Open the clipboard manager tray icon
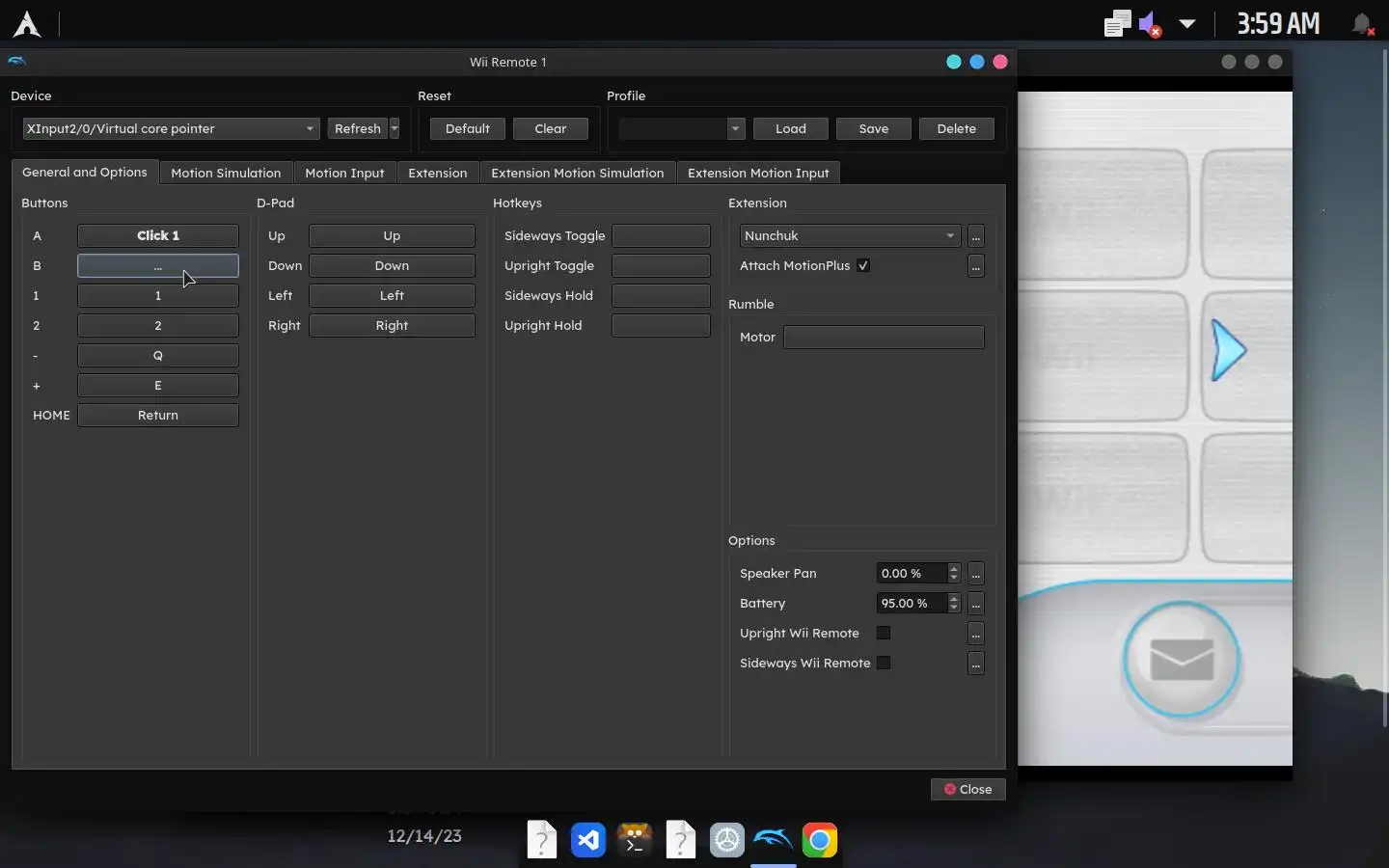The image size is (1389, 868). click(1117, 24)
